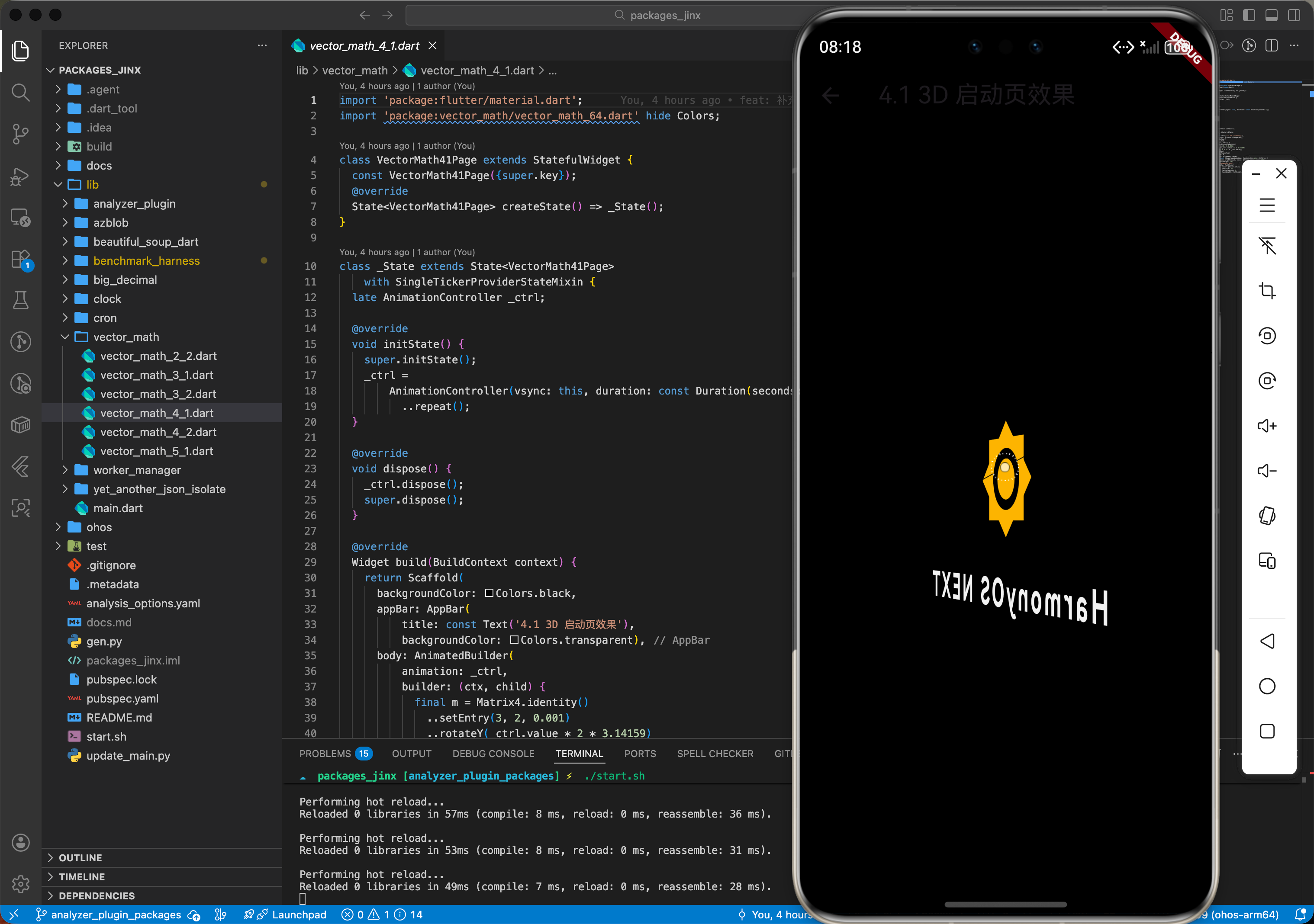Switch to the PROBLEMS tab
The image size is (1314, 924).
click(325, 754)
